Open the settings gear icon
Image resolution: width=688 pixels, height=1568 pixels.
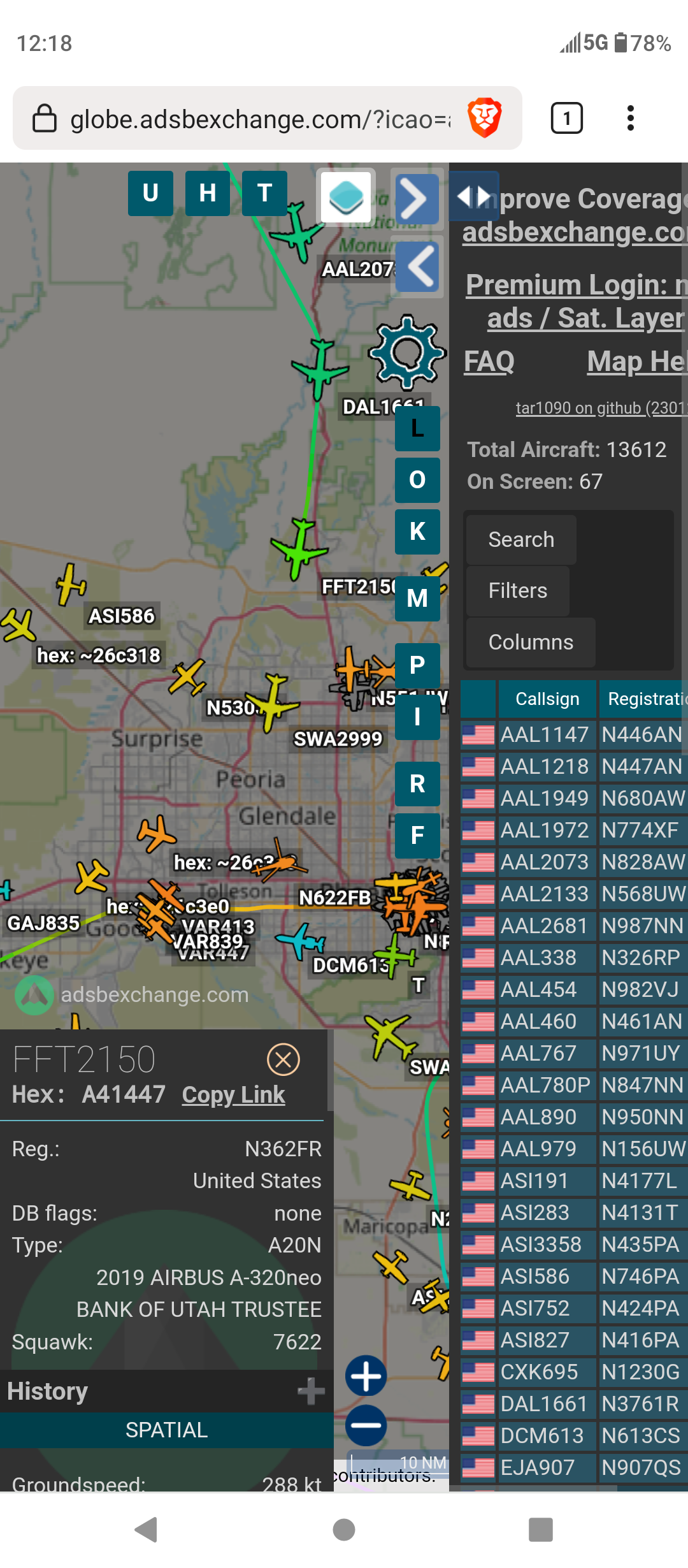pyautogui.click(x=406, y=352)
